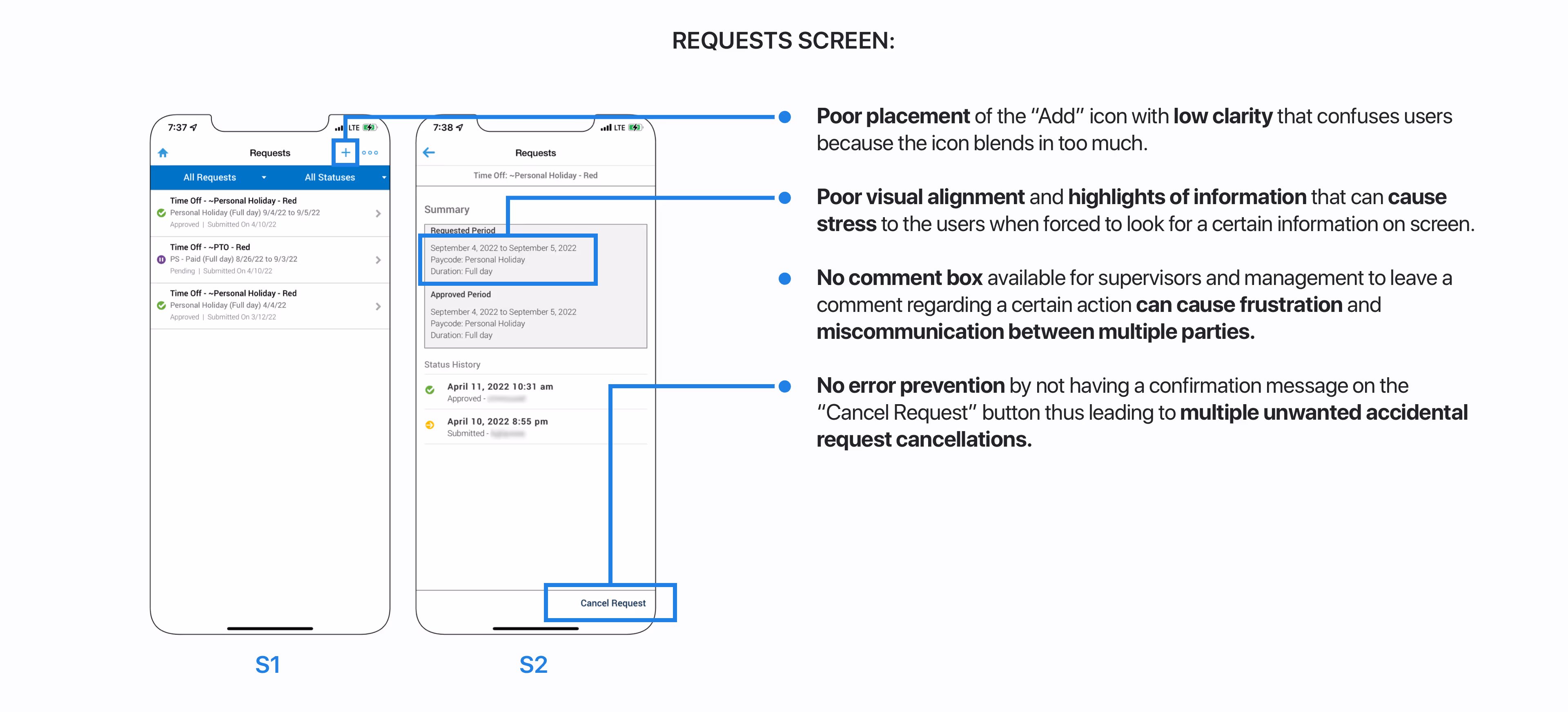The image size is (1568, 712).
Task: Expand Personal Holiday 4/4/22 request chevron
Action: 378,307
